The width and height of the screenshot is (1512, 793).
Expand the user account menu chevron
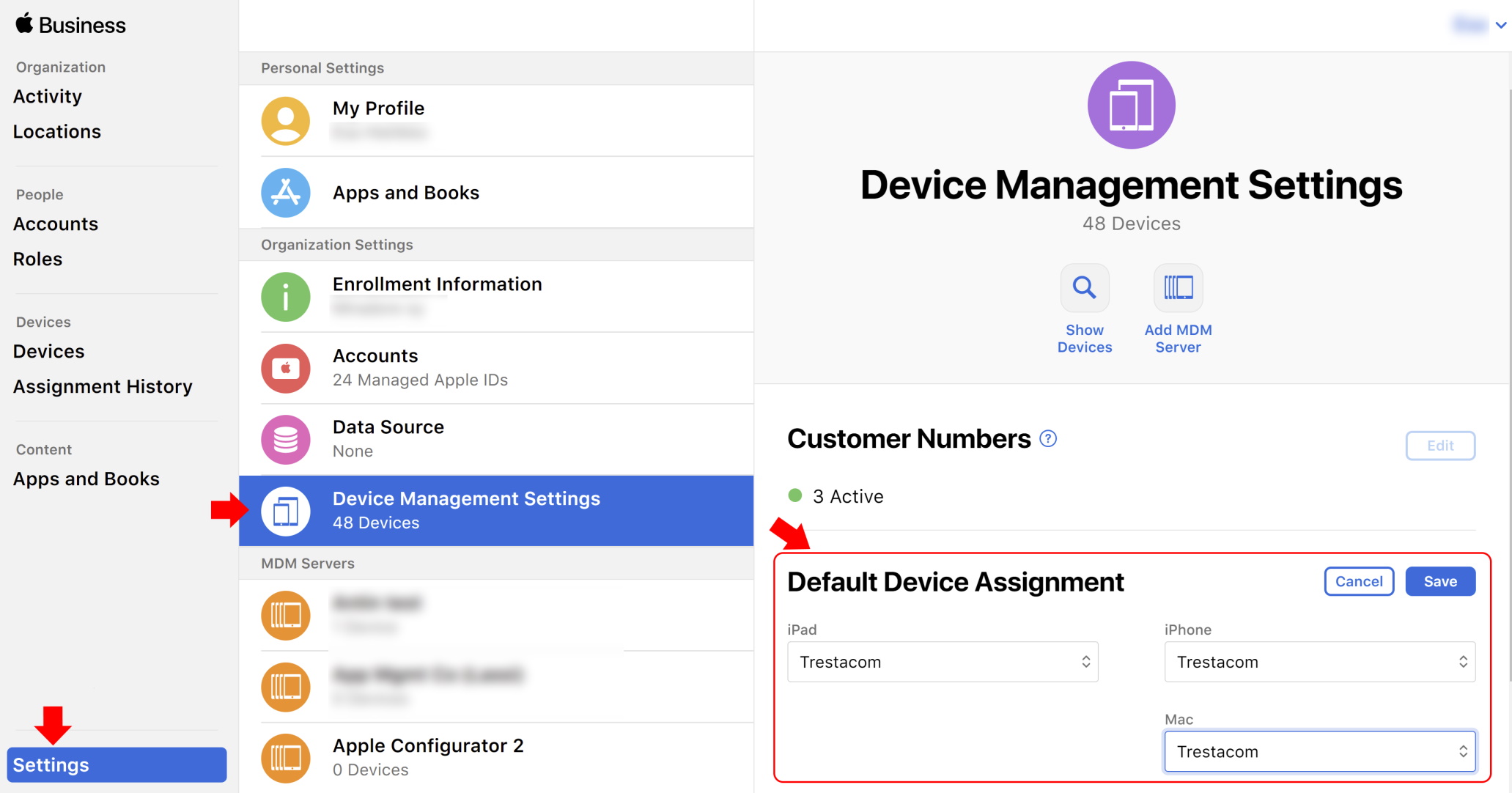(1501, 25)
